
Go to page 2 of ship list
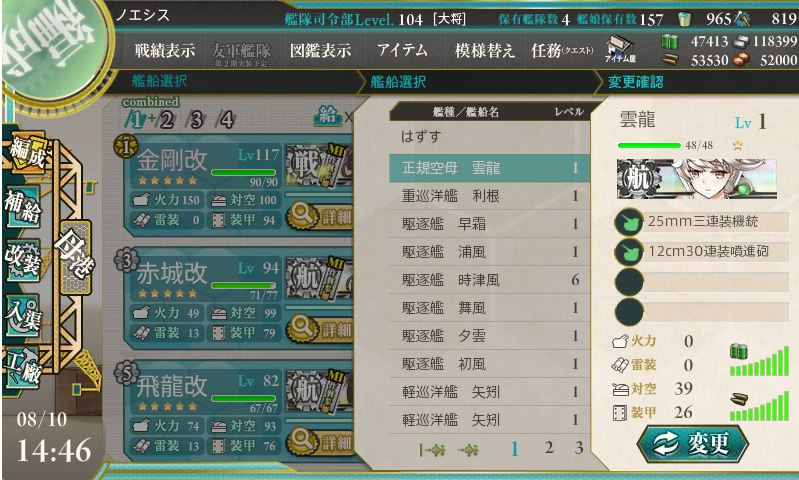[x=549, y=448]
